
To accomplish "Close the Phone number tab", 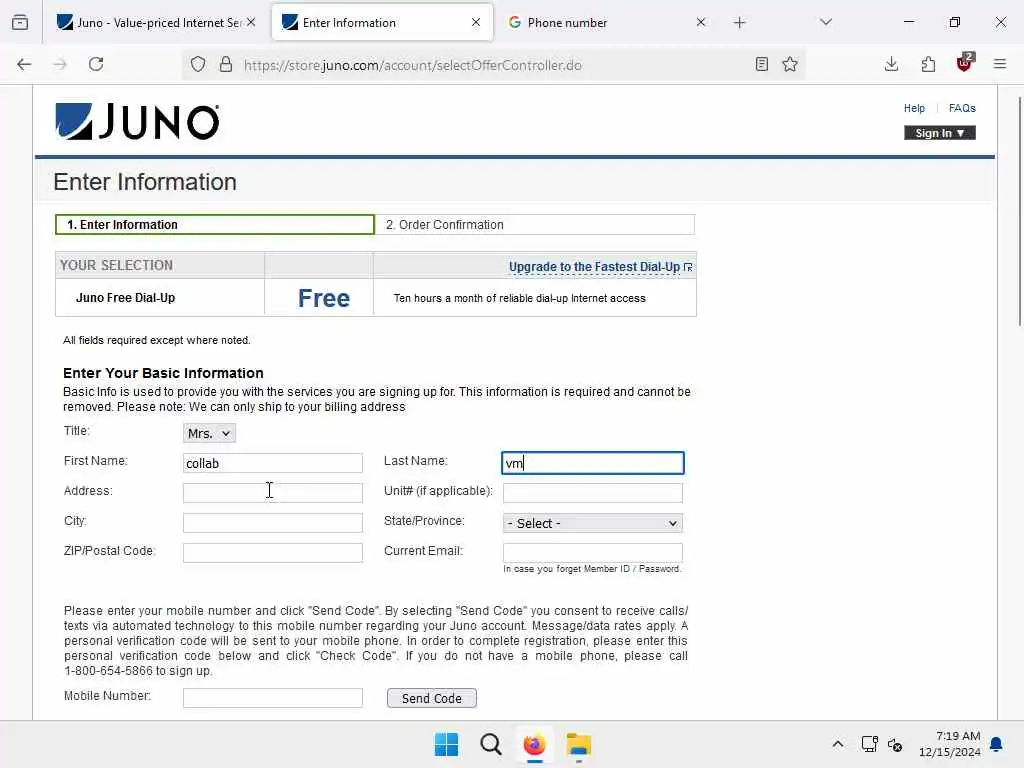I will (701, 22).
